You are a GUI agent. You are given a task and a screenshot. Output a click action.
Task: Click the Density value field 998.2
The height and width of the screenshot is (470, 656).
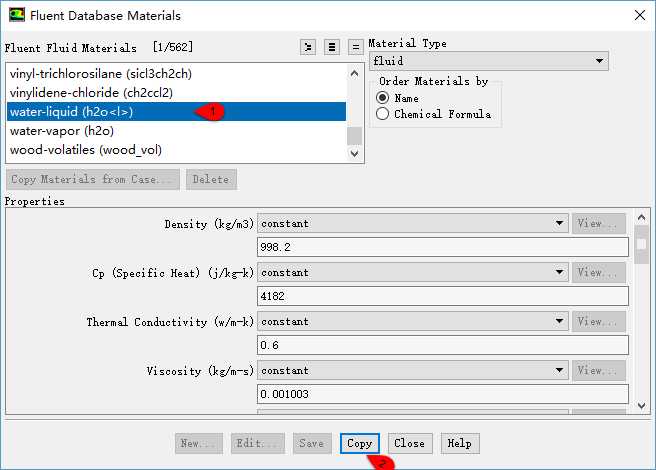point(443,247)
